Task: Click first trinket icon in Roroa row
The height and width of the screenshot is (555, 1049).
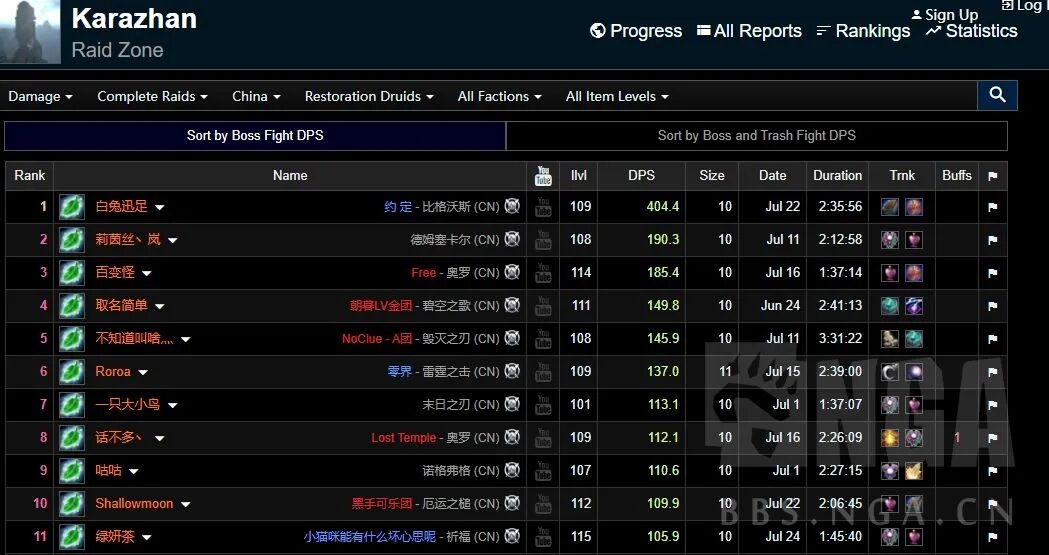Action: pos(890,372)
